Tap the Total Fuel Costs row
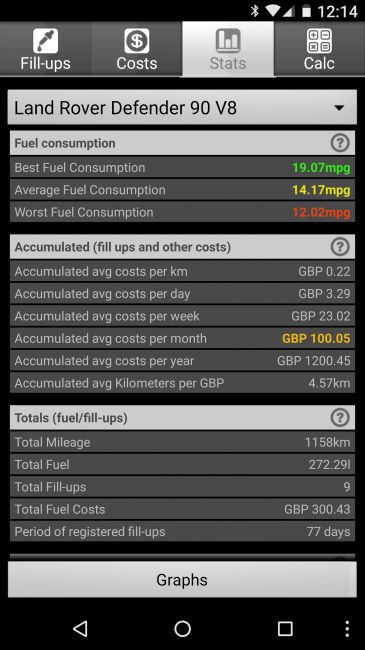Viewport: 365px width, 650px height. click(182, 509)
